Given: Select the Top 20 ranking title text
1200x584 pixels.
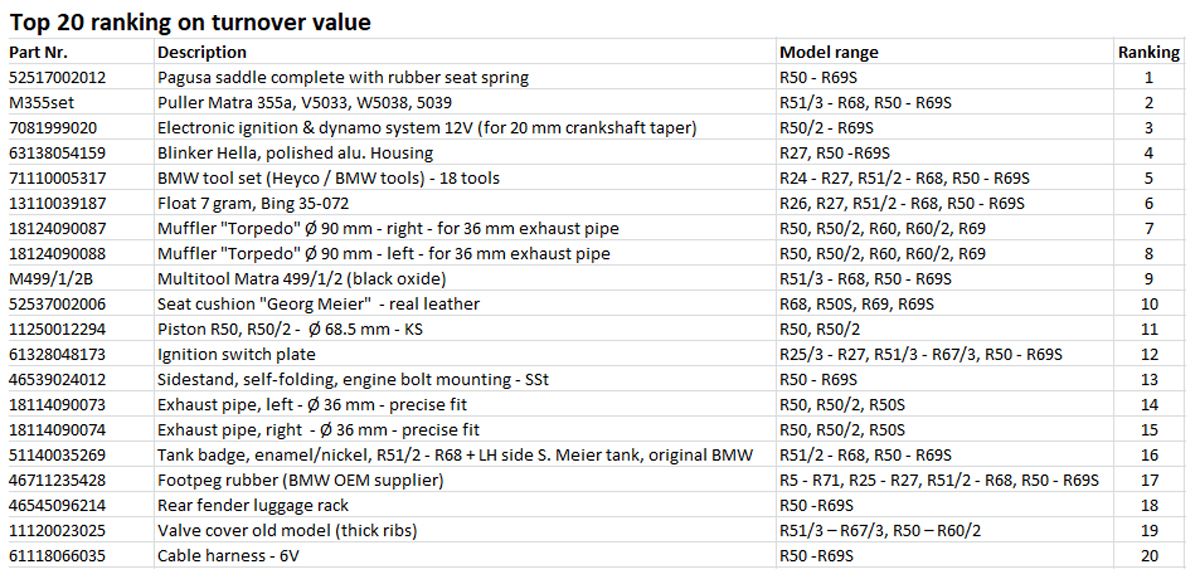Looking at the screenshot, I should [190, 21].
